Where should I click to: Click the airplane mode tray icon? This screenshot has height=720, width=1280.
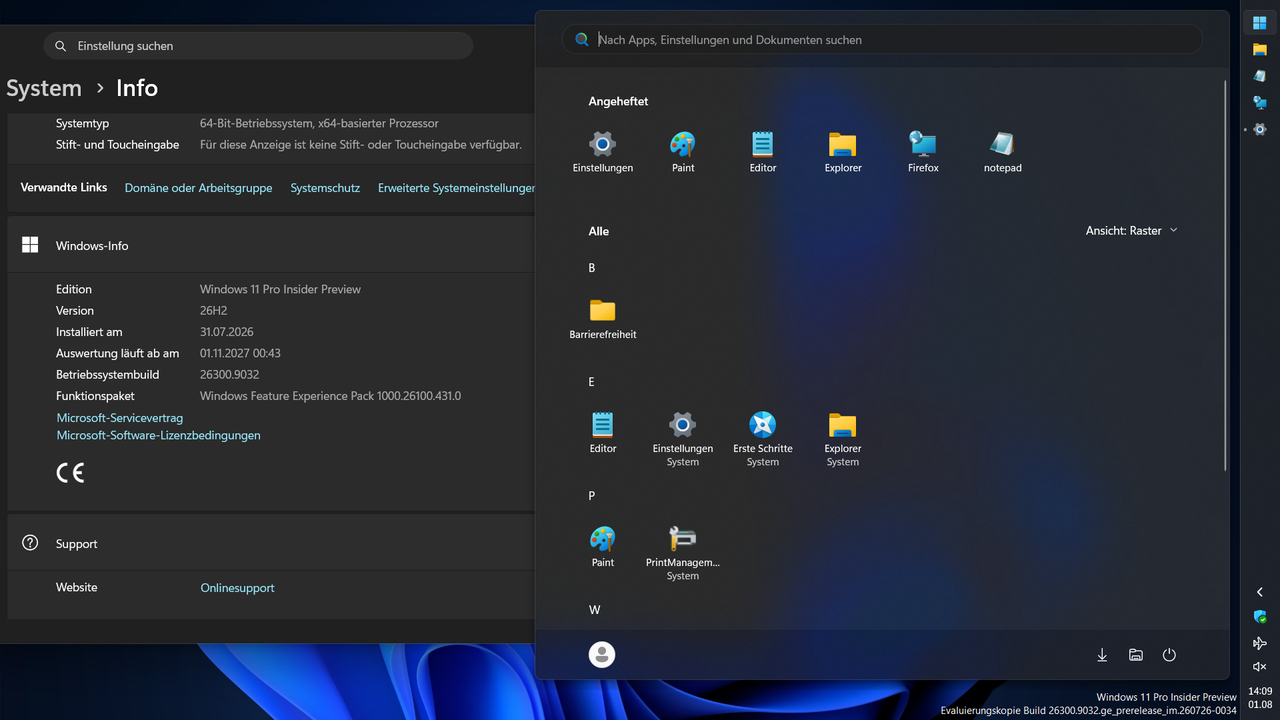tap(1260, 643)
